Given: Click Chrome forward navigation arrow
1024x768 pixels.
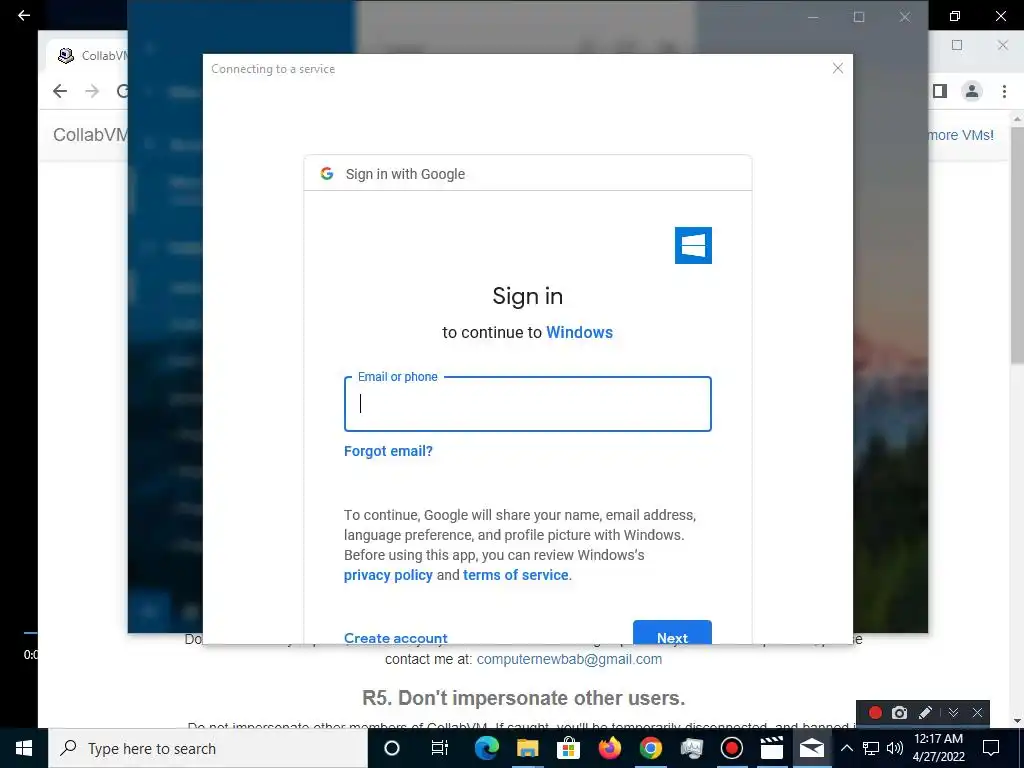Looking at the screenshot, I should 92,91.
